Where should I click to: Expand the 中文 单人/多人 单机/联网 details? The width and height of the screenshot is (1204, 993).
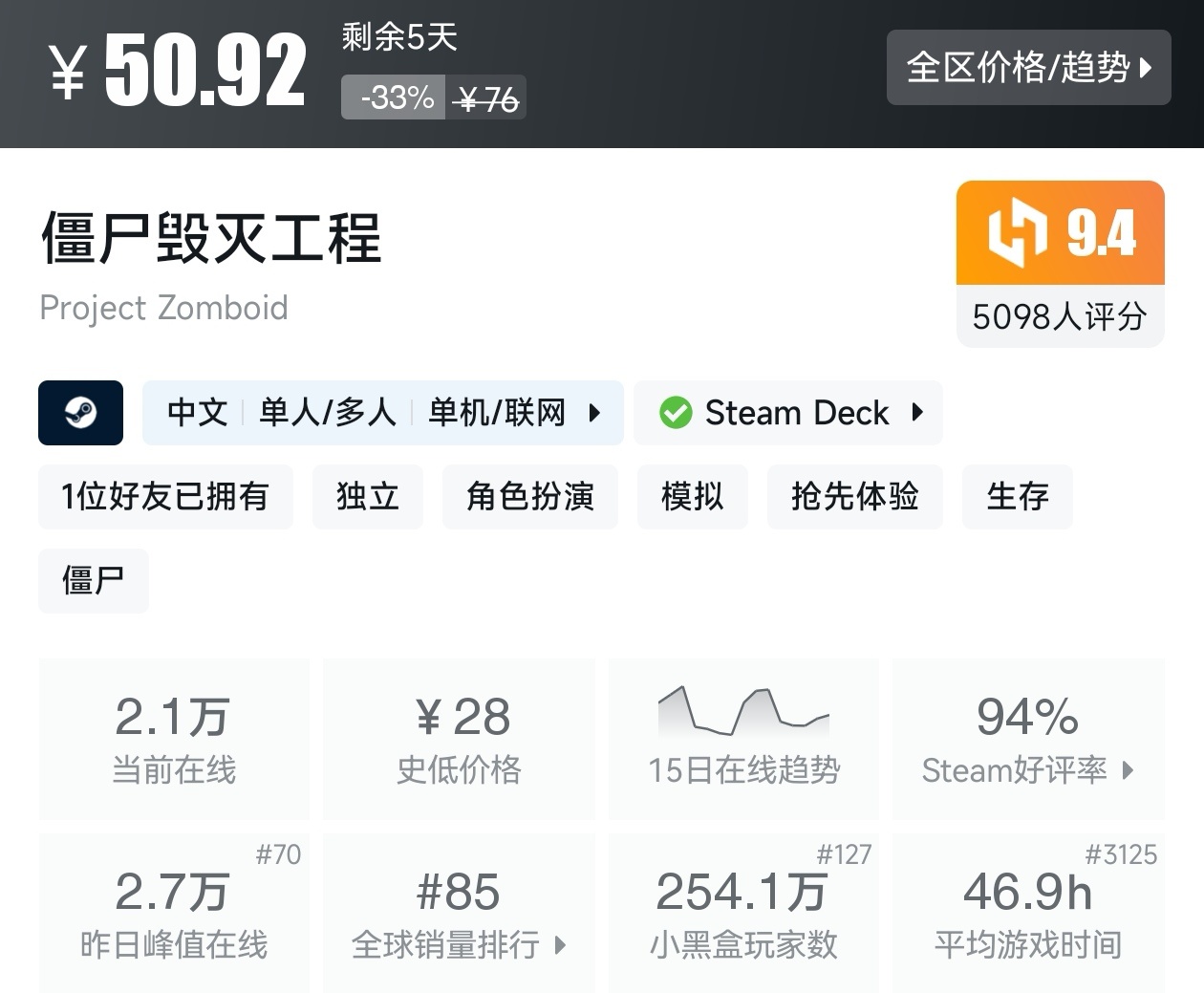click(x=594, y=413)
